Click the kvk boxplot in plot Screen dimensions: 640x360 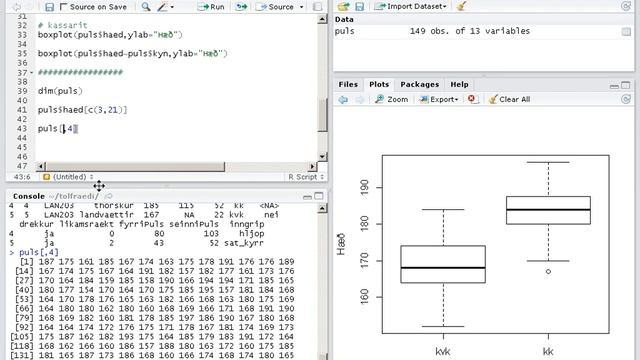point(443,264)
